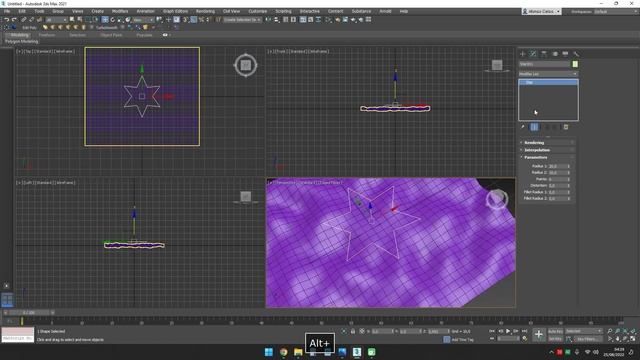Click the Key Filters button
This screenshot has height=360, width=640.
(x=587, y=339)
